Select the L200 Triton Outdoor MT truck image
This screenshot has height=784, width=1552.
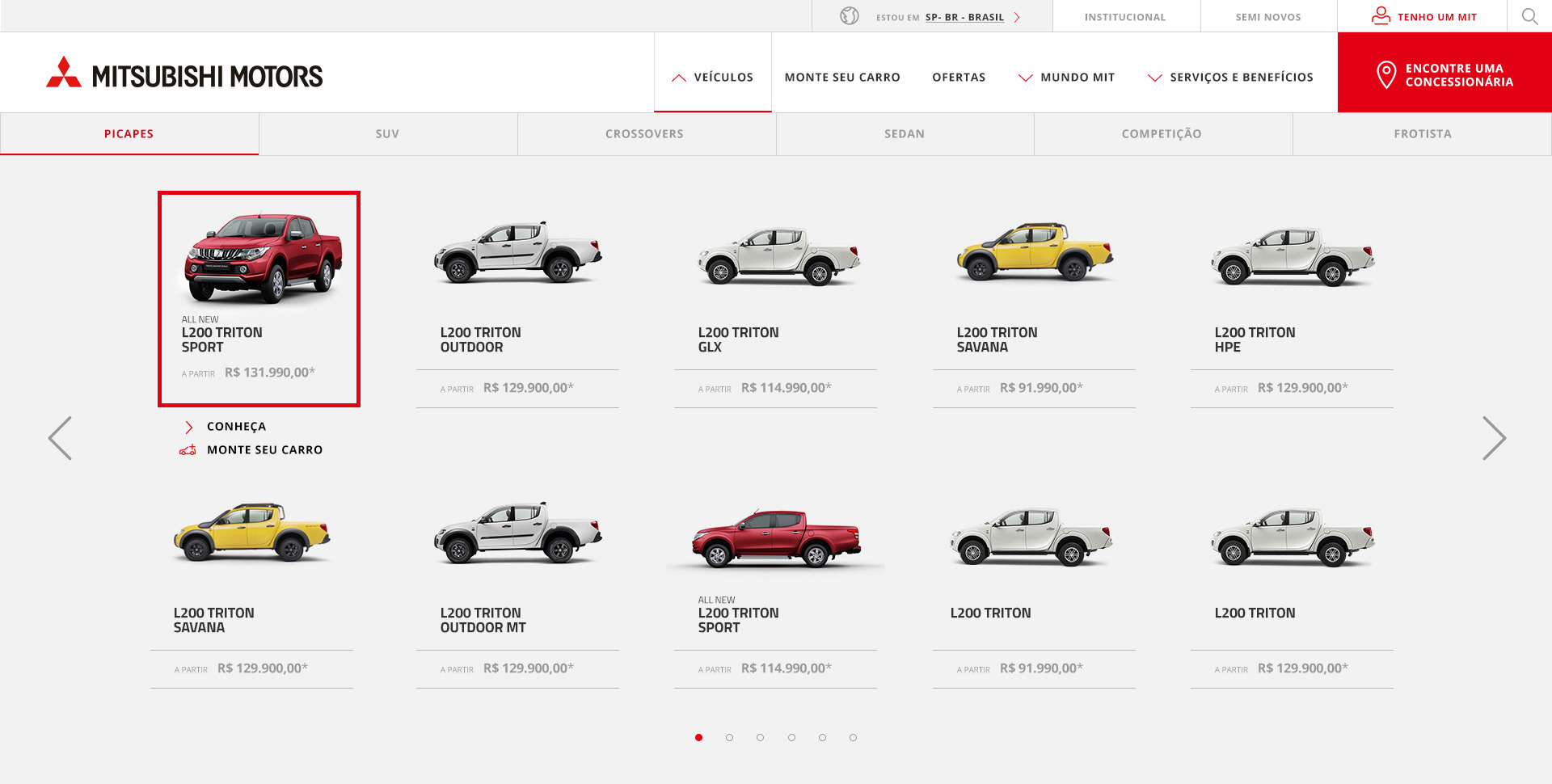(x=517, y=532)
